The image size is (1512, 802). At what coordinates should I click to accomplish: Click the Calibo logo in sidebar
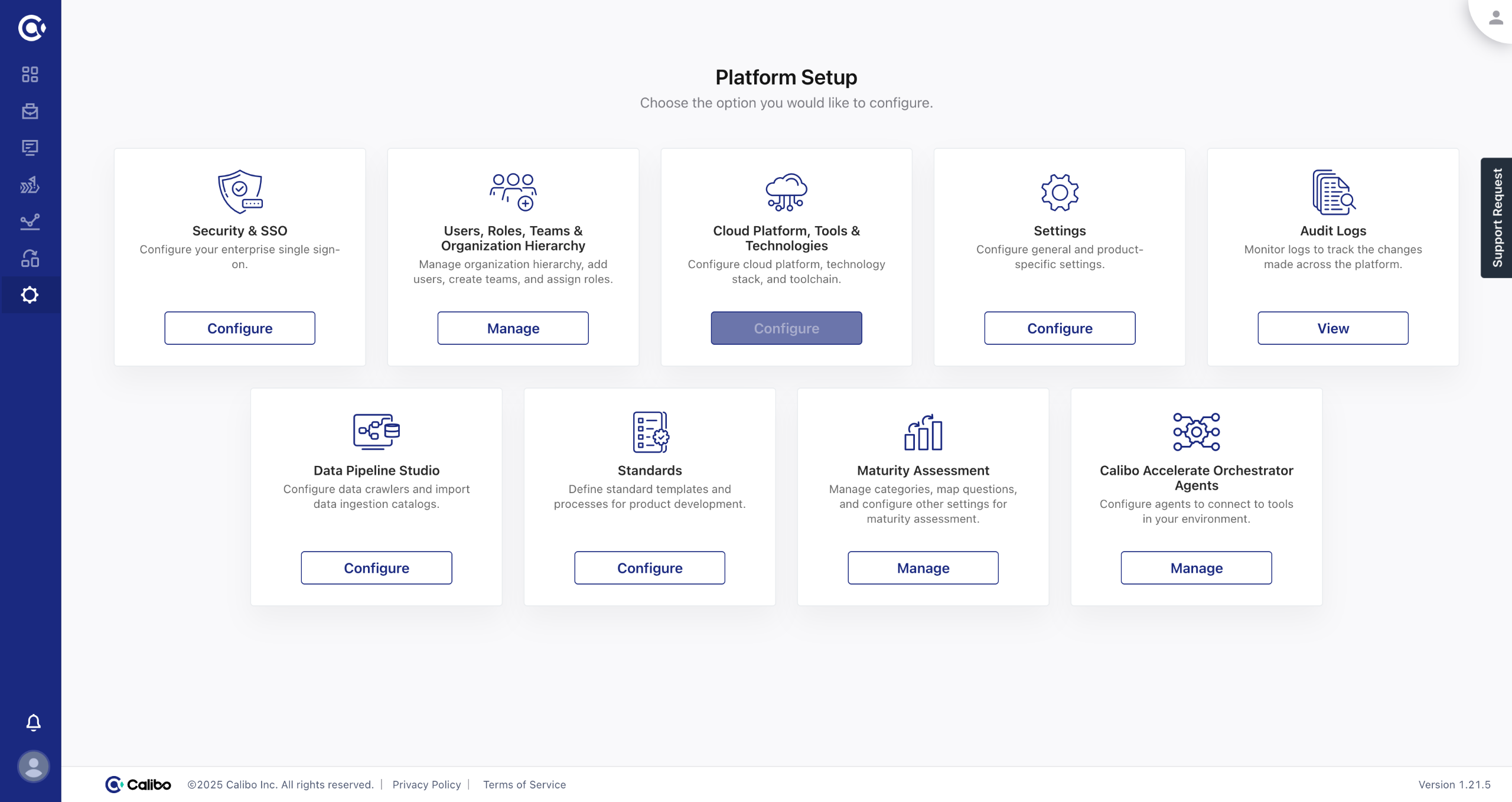[x=31, y=28]
